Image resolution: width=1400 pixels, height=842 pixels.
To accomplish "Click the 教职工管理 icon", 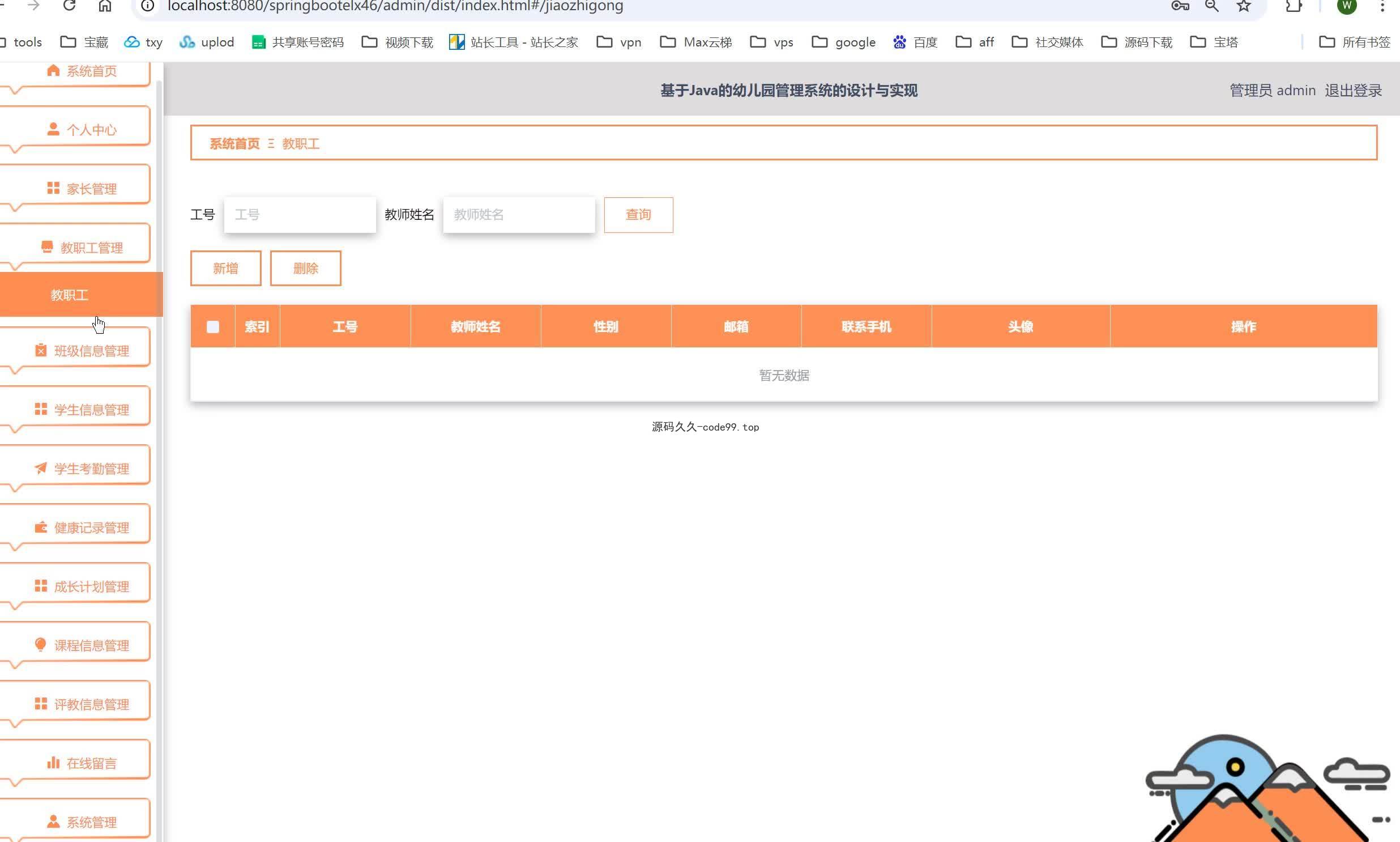I will 46,248.
